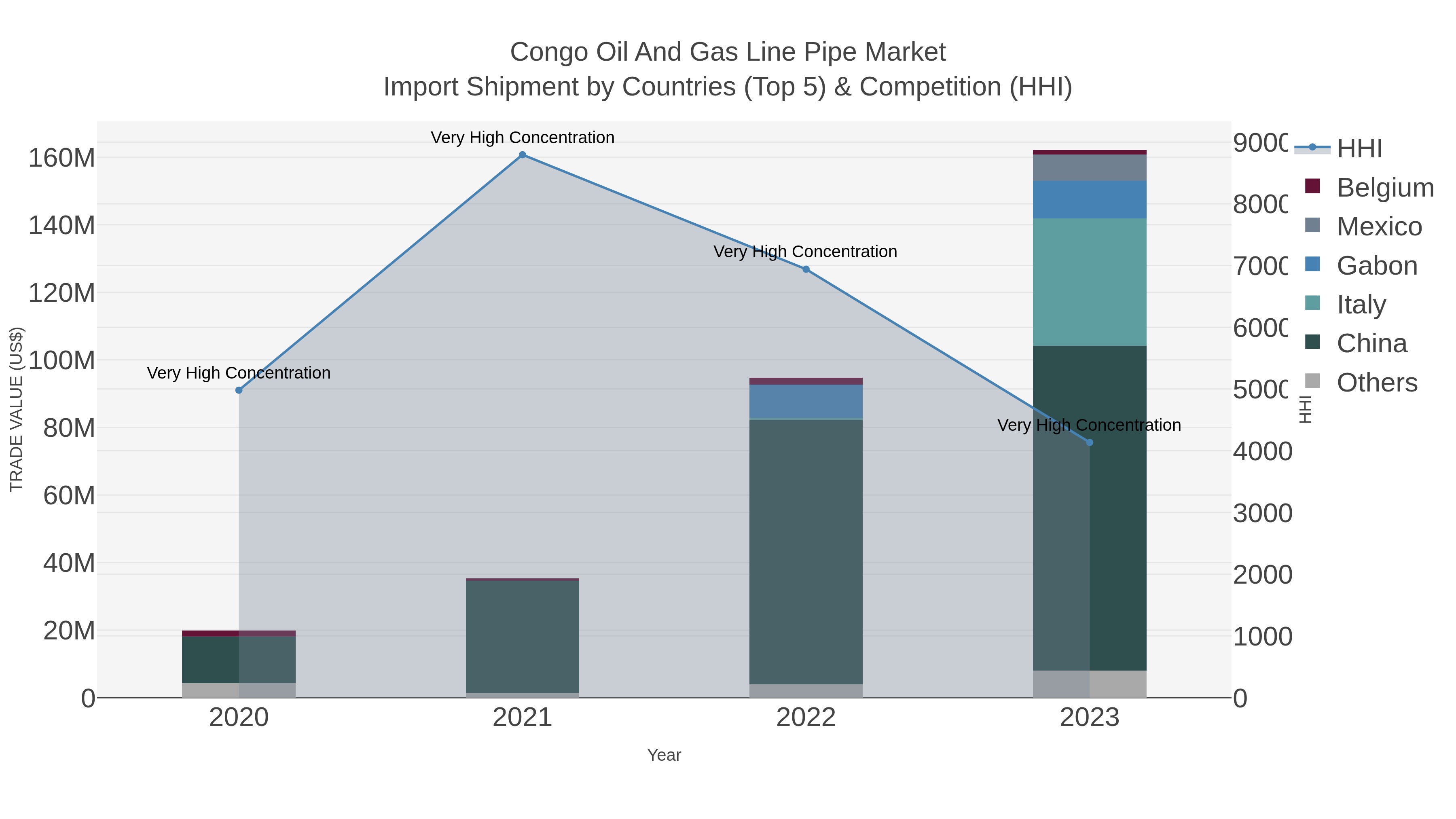Click the Others bar segment for 2023
The width and height of the screenshot is (1456, 819).
(1090, 684)
